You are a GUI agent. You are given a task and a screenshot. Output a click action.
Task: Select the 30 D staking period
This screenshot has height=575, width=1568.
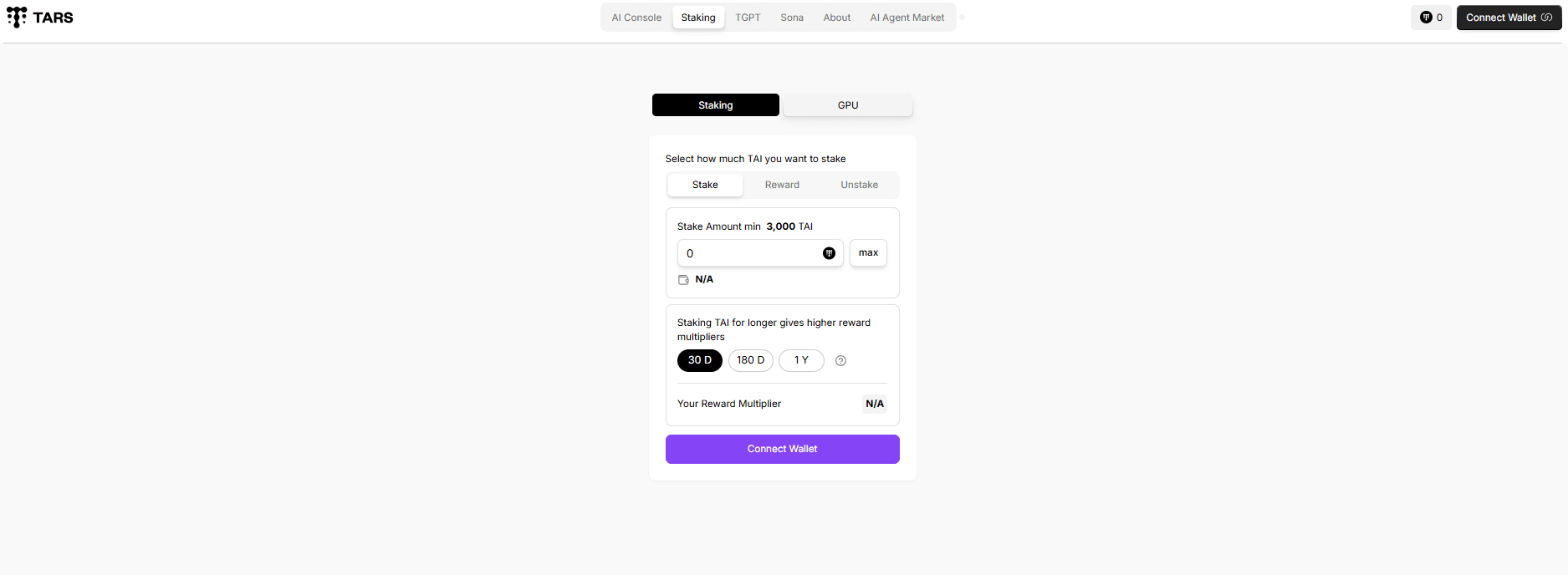(700, 360)
